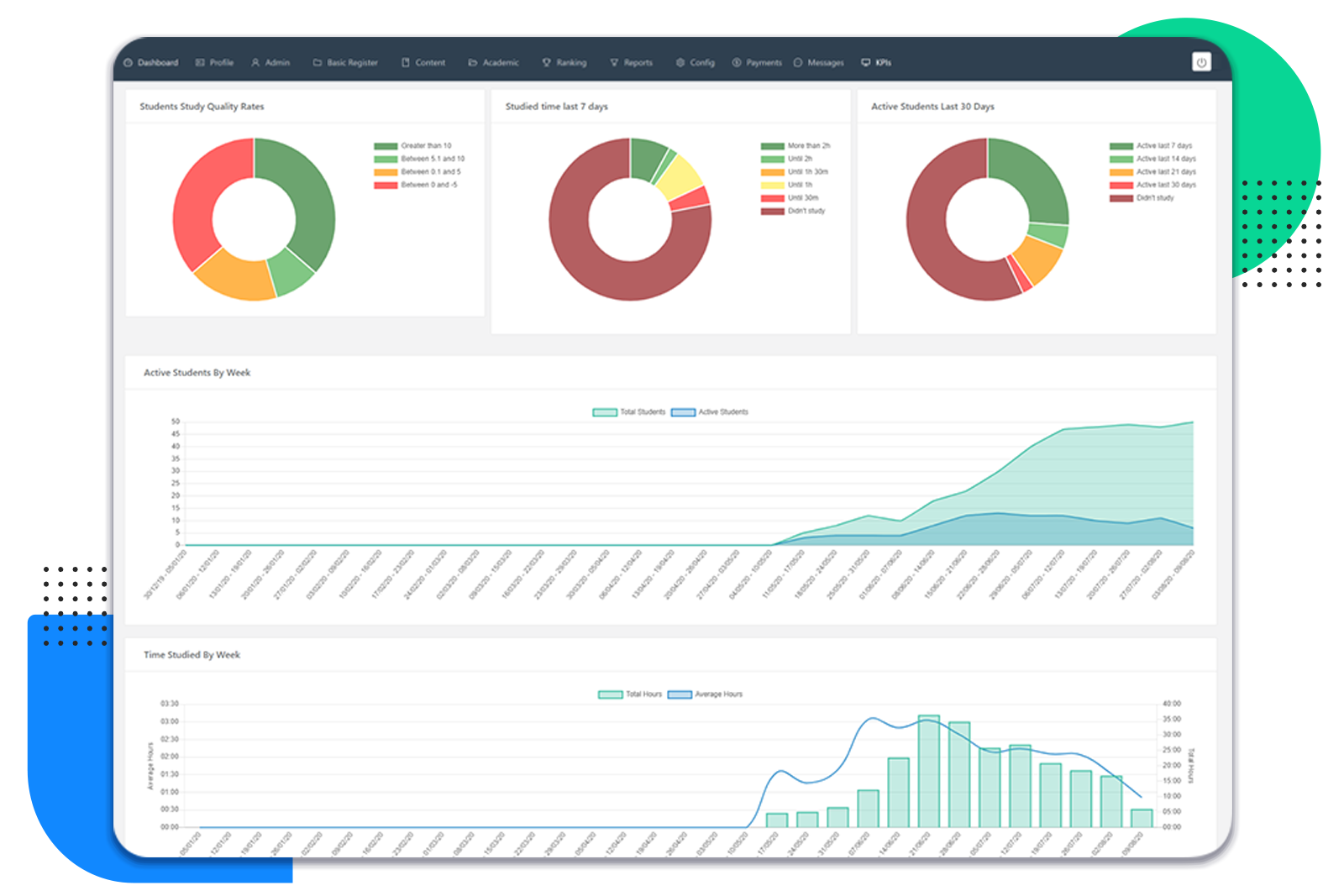Toggle the Total Hours legend entry
This screenshot has height=896, width=1344.
pyautogui.click(x=630, y=694)
